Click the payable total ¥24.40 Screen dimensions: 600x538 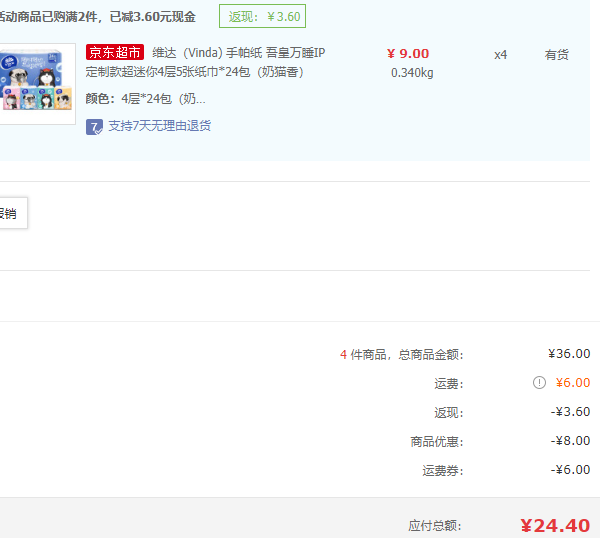click(x=555, y=526)
